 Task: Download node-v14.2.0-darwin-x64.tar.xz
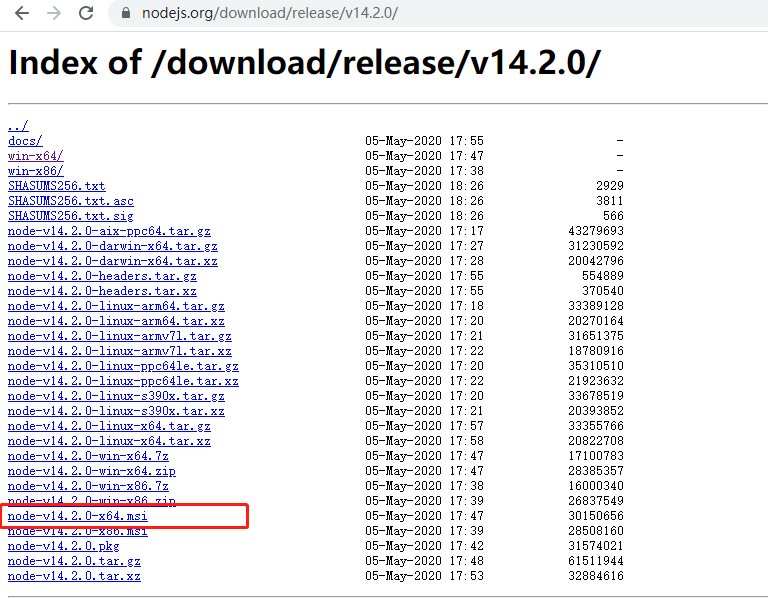(113, 261)
